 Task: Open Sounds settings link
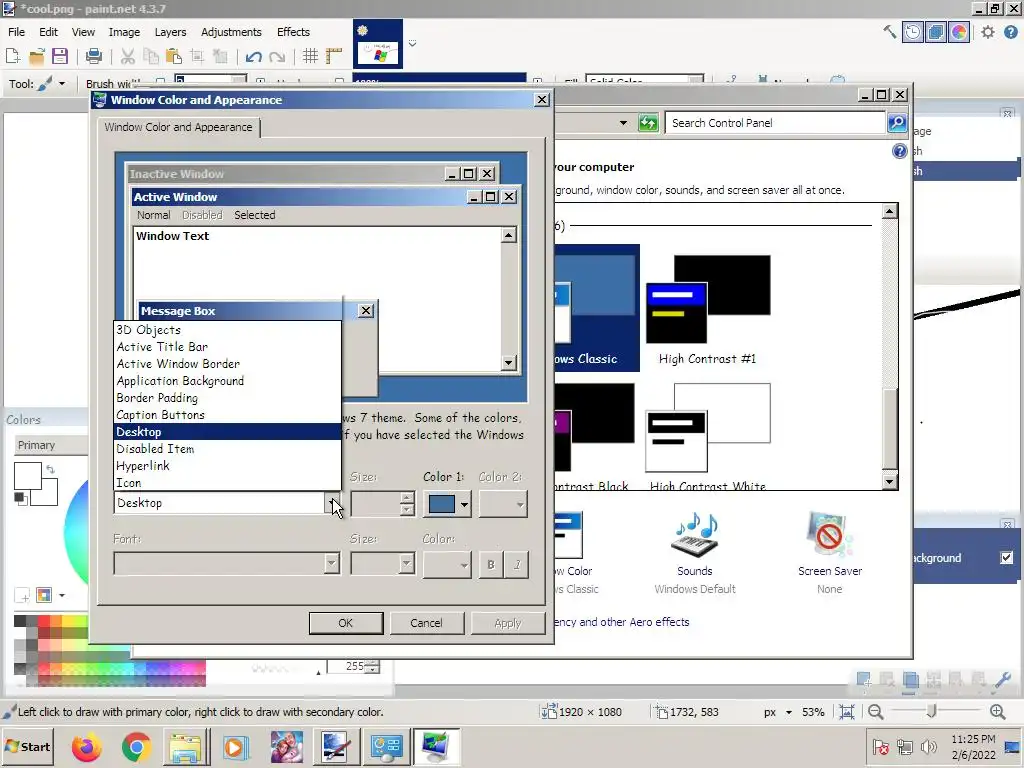[x=695, y=552]
